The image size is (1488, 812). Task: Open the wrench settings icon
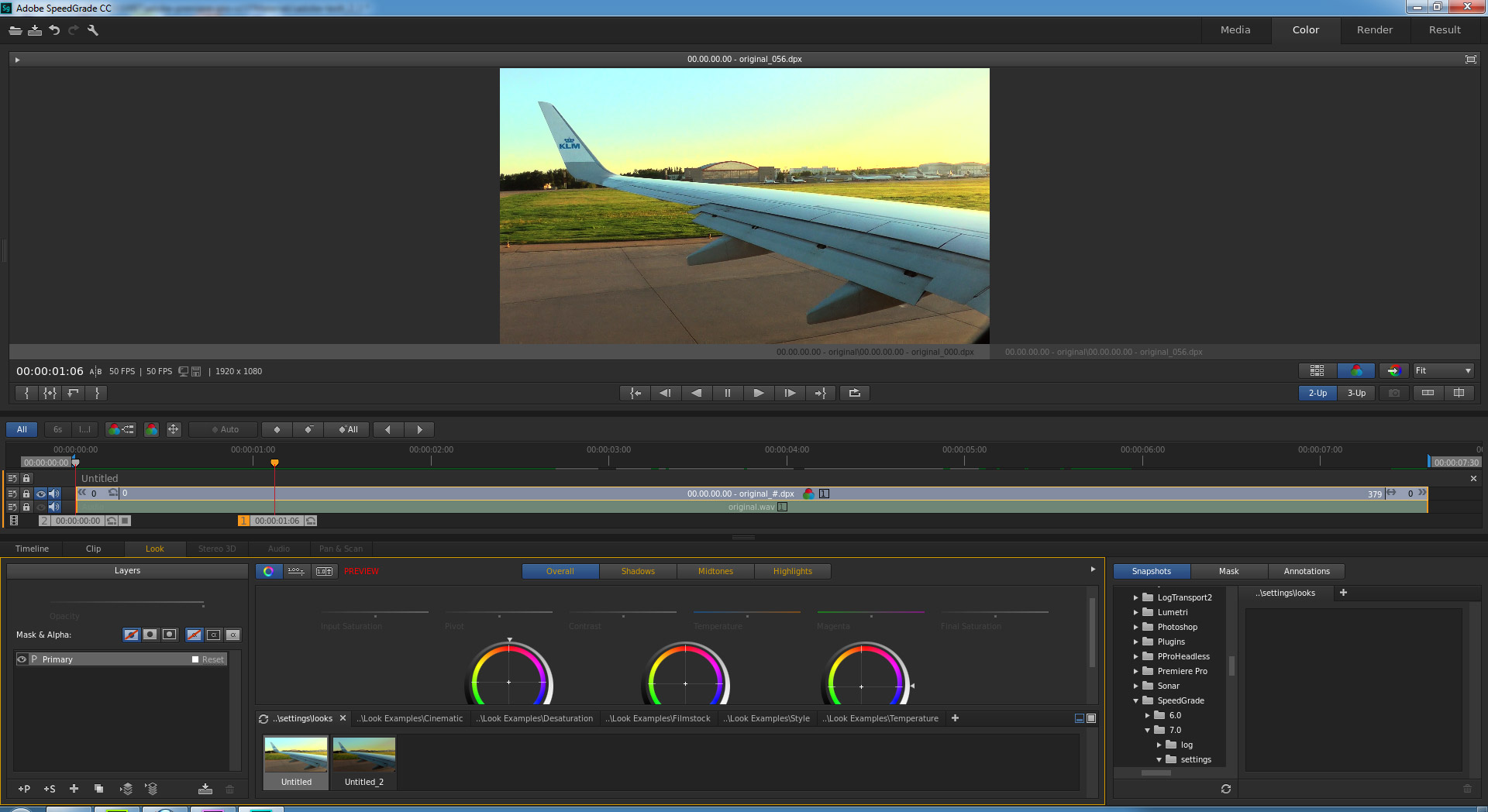coord(93,30)
